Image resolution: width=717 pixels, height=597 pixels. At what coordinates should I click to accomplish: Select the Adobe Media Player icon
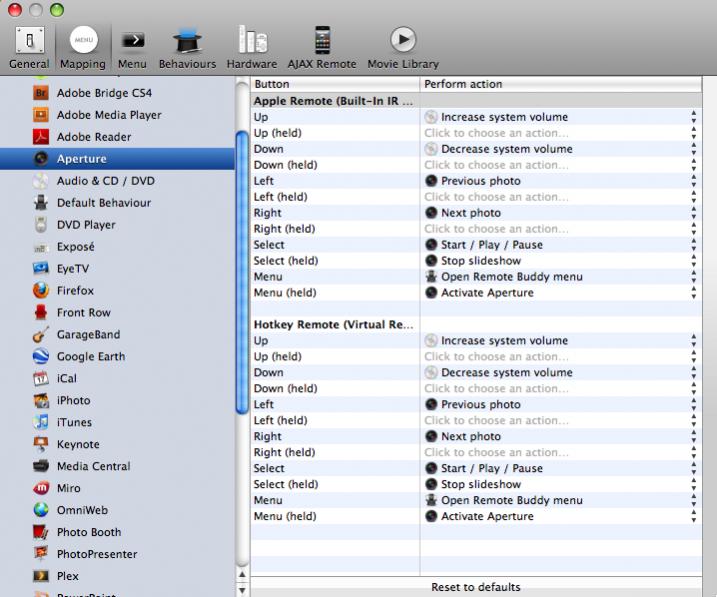pyautogui.click(x=41, y=115)
